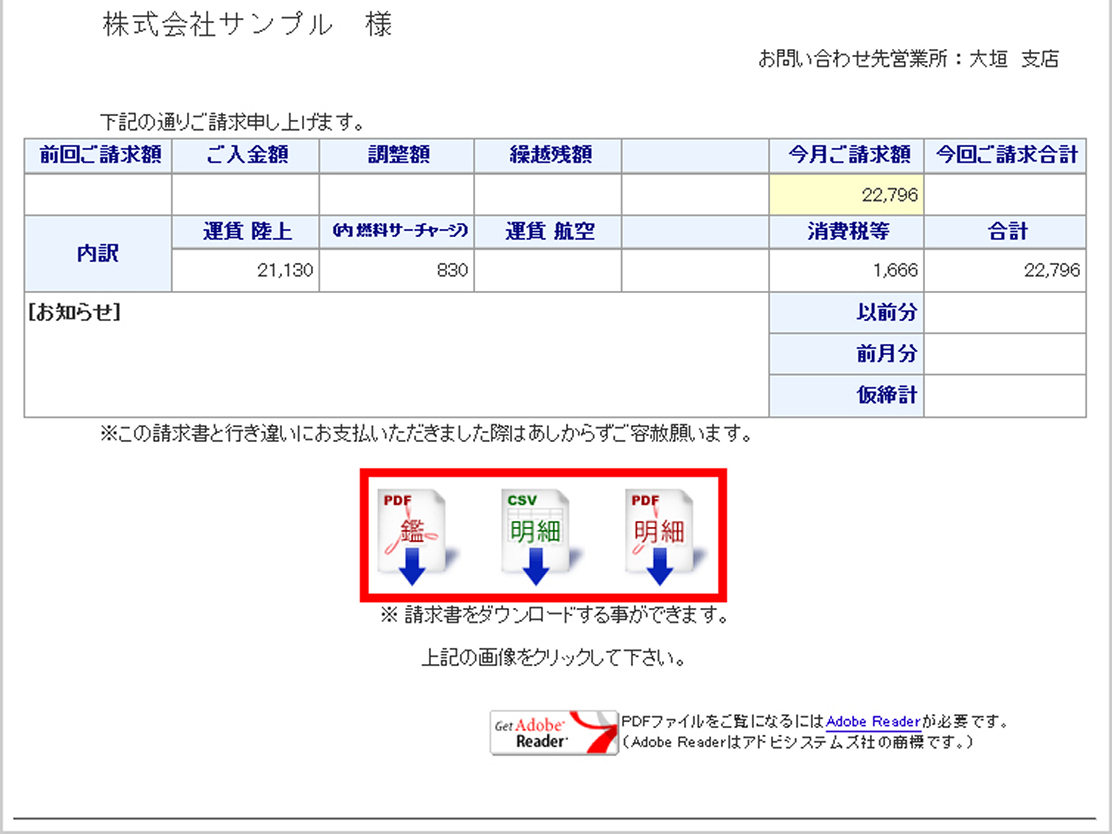The width and height of the screenshot is (1112, 834).
Task: Open the Adobe Reader hyperlink
Action: tap(873, 722)
